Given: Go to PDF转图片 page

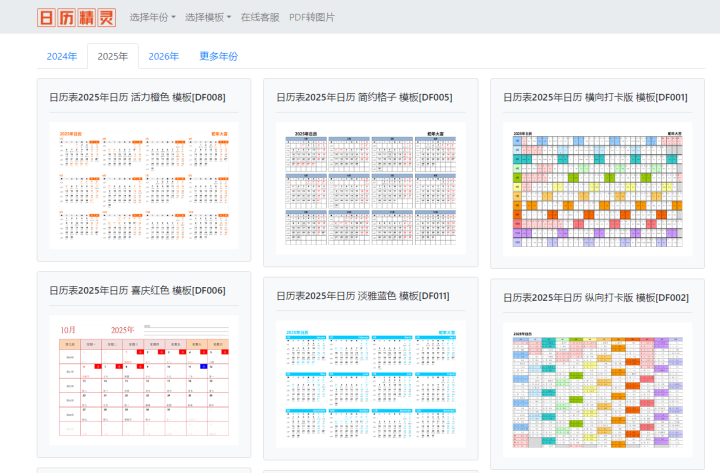Looking at the screenshot, I should click(312, 17).
